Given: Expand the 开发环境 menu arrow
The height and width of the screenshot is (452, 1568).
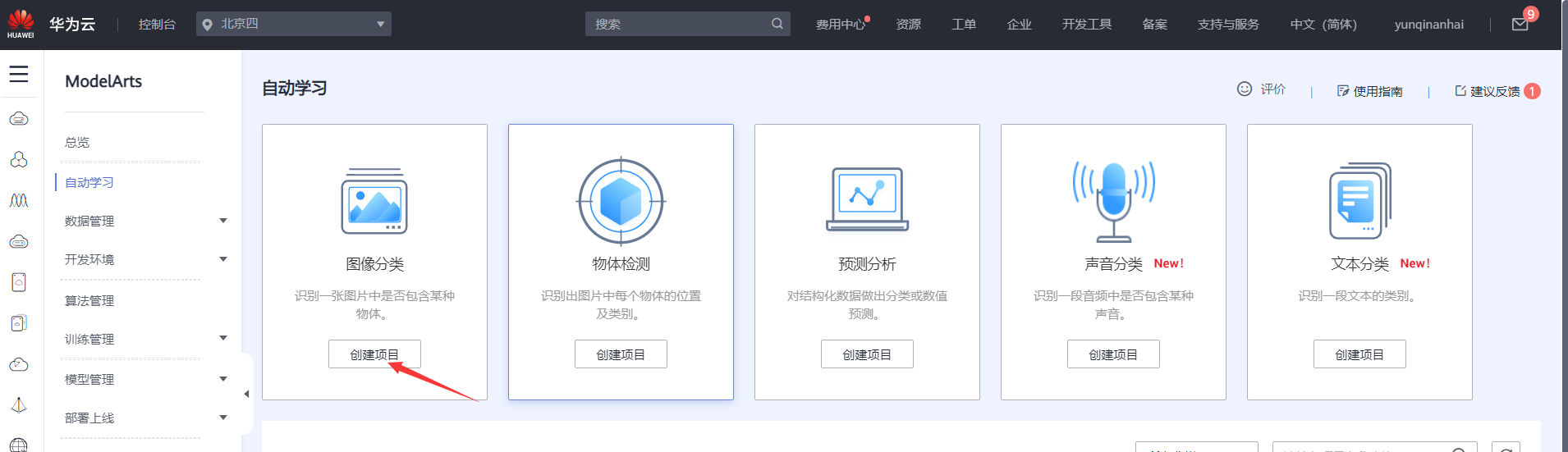Looking at the screenshot, I should pyautogui.click(x=223, y=259).
